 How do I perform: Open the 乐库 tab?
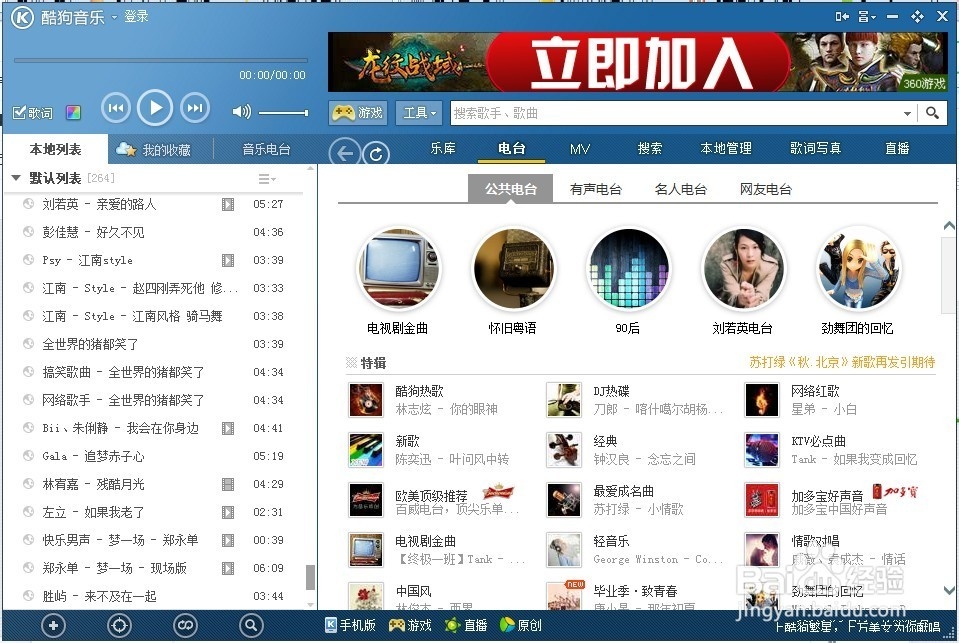click(x=443, y=149)
